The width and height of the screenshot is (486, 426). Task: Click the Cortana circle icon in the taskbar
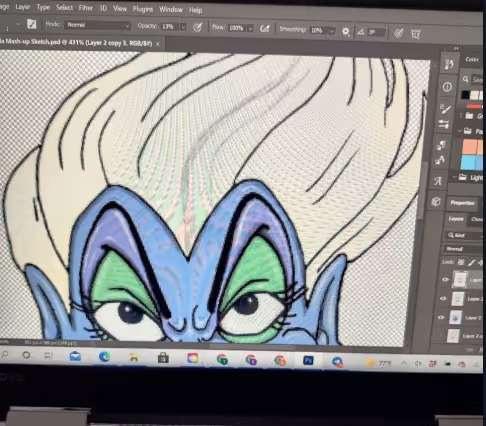point(26,355)
